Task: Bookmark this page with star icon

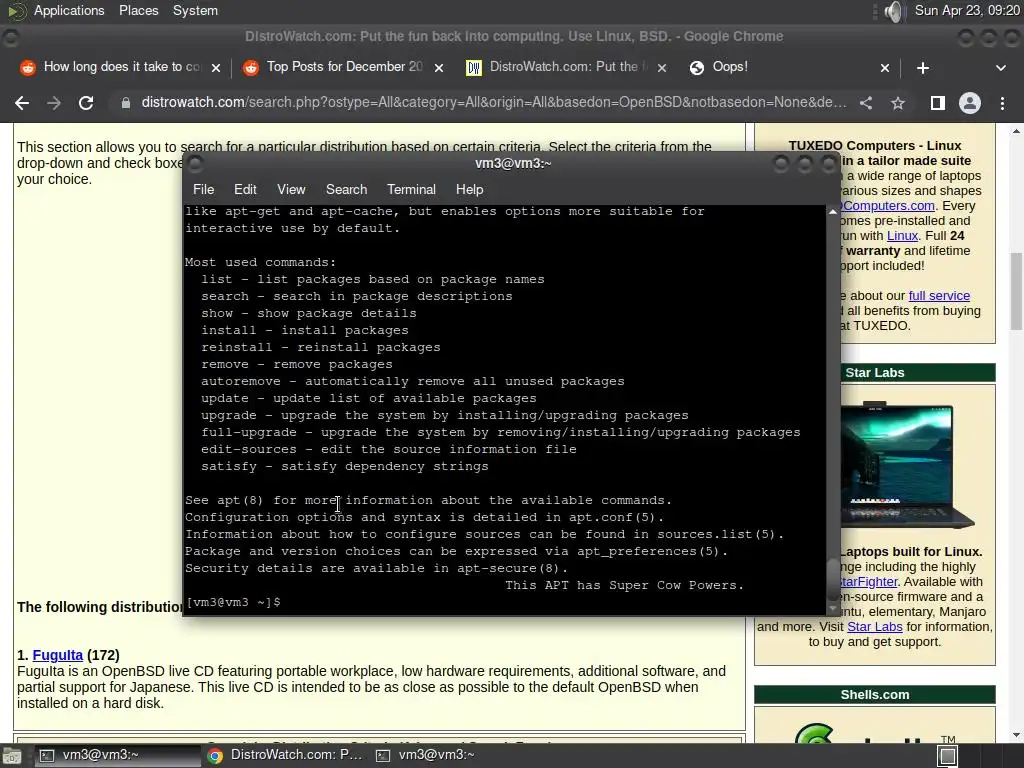Action: 898,103
